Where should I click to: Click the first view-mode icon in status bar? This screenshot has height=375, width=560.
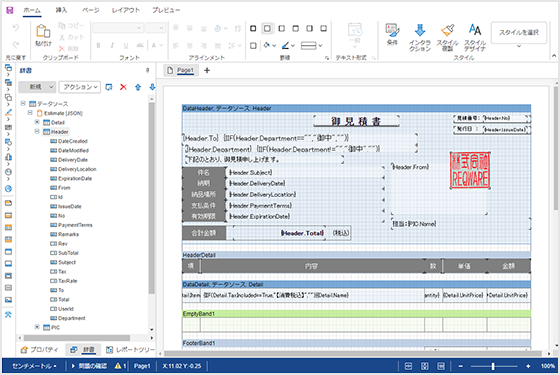tap(408, 366)
